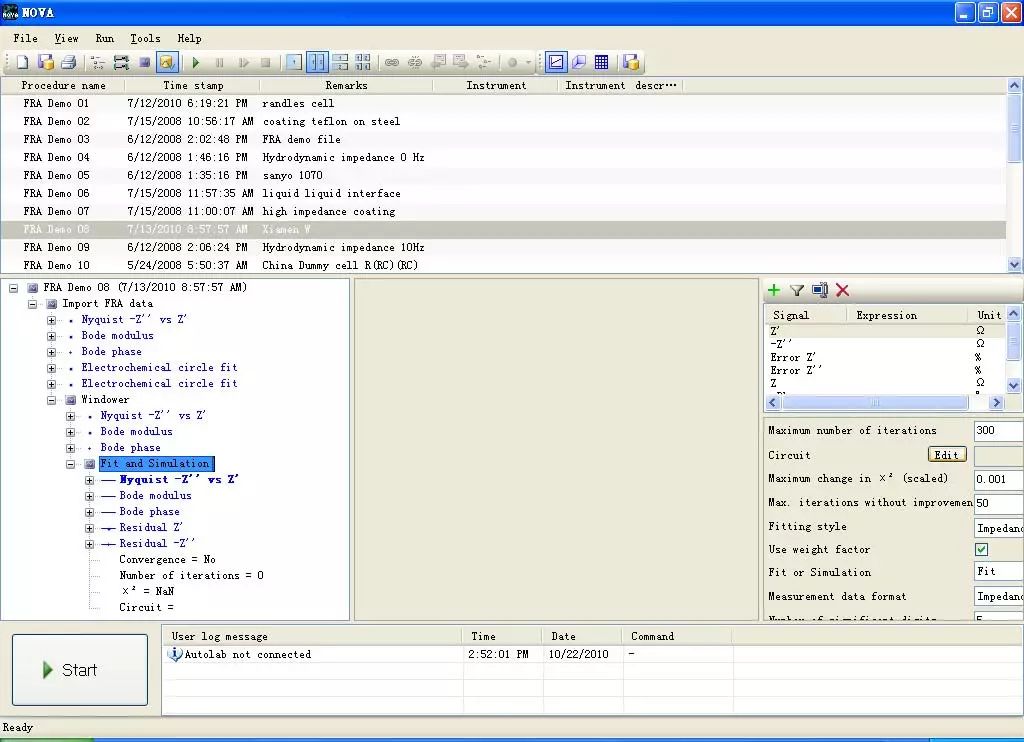Collapse the Fit and Simulation node

click(71, 464)
